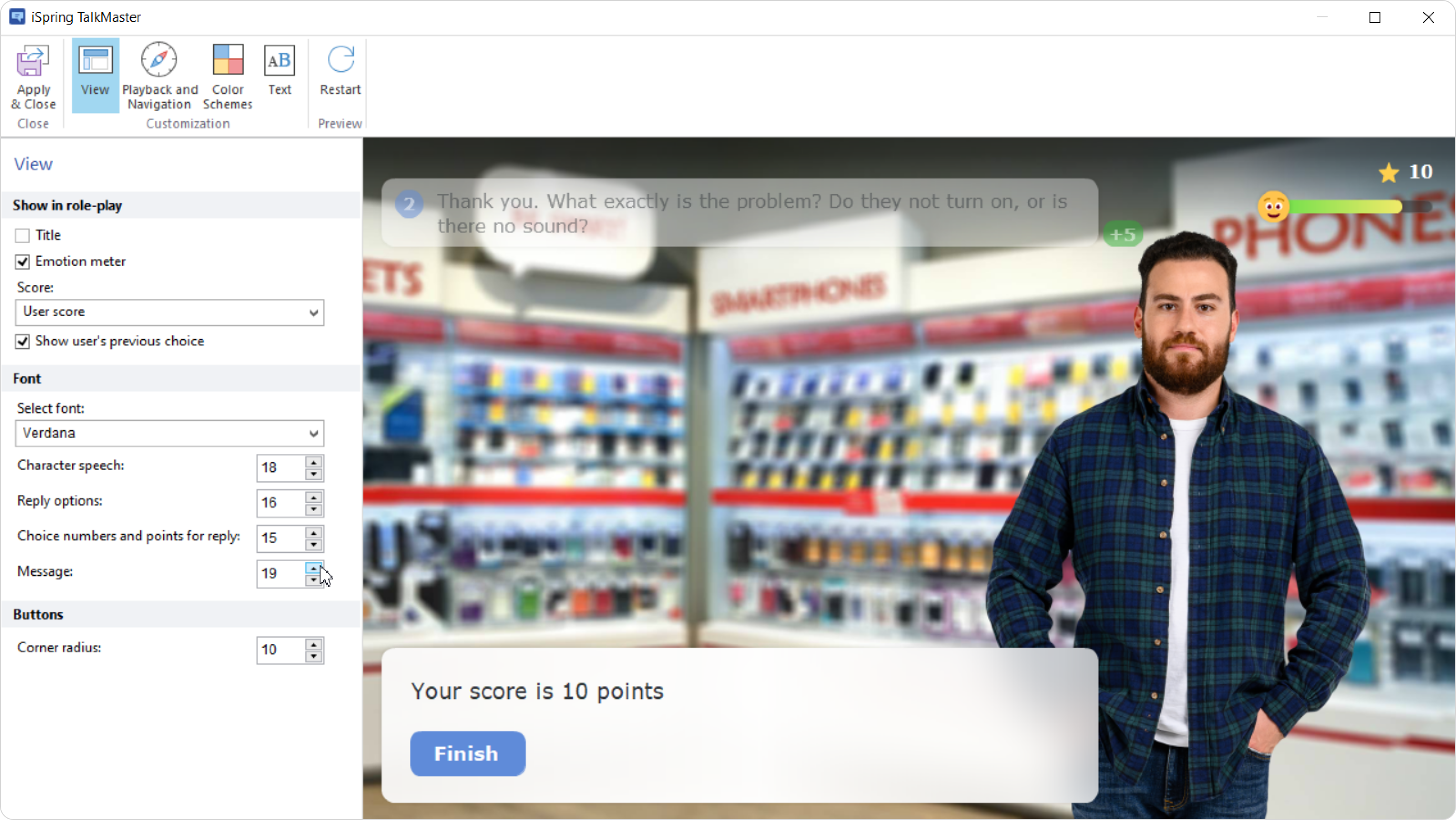1456x820 pixels.
Task: Increase Character speech font size
Action: coord(314,462)
